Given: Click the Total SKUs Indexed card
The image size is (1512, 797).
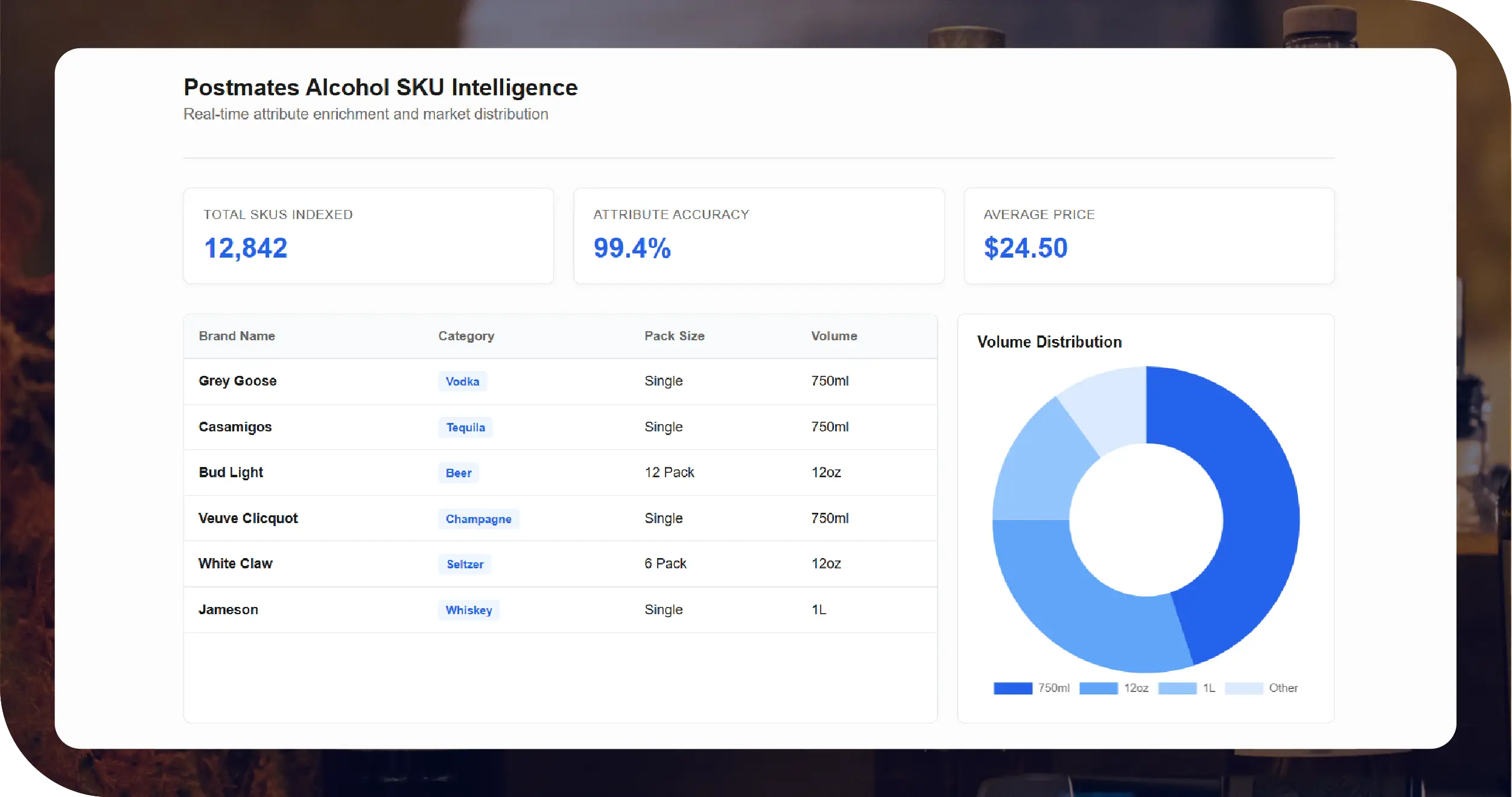Looking at the screenshot, I should click(368, 236).
